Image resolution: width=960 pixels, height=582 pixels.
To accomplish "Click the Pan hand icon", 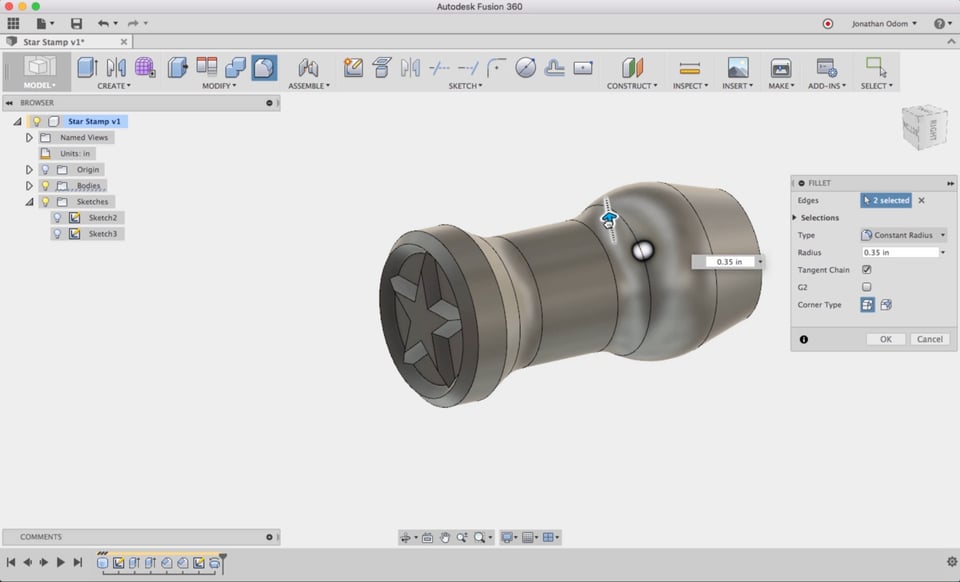I will (x=444, y=537).
